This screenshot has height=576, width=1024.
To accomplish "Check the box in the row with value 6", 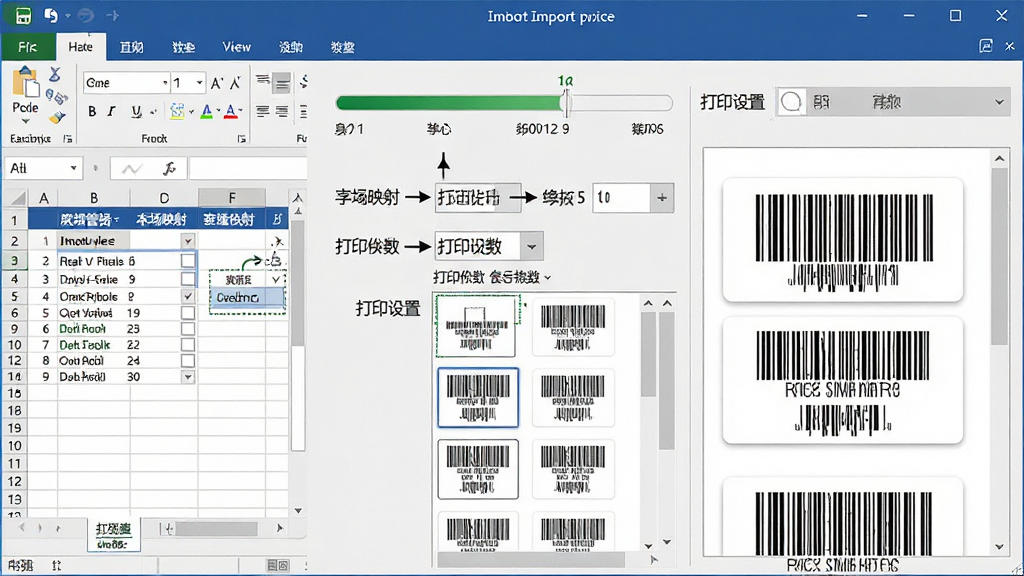I will pos(188,261).
